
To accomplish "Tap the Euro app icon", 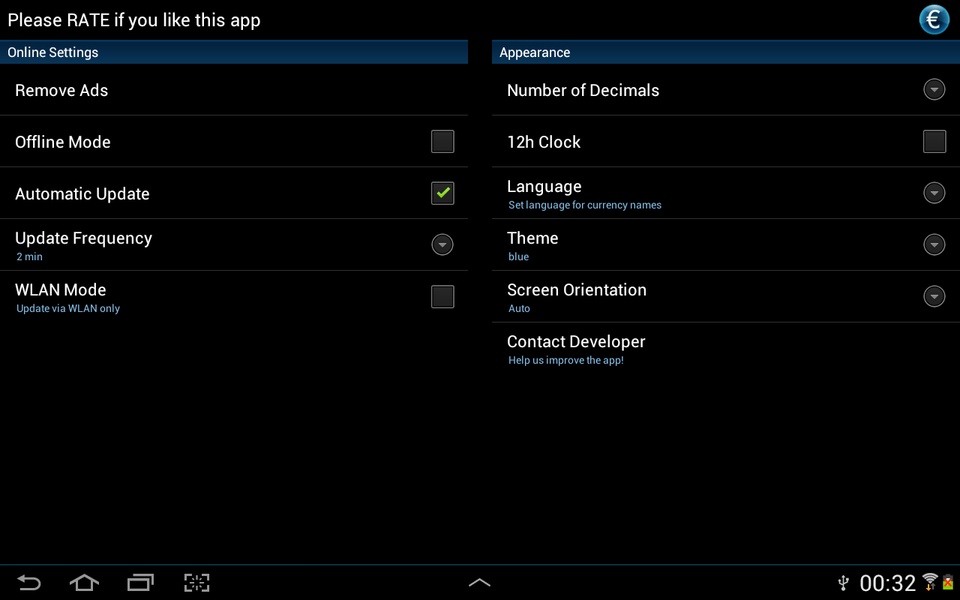I will click(934, 20).
